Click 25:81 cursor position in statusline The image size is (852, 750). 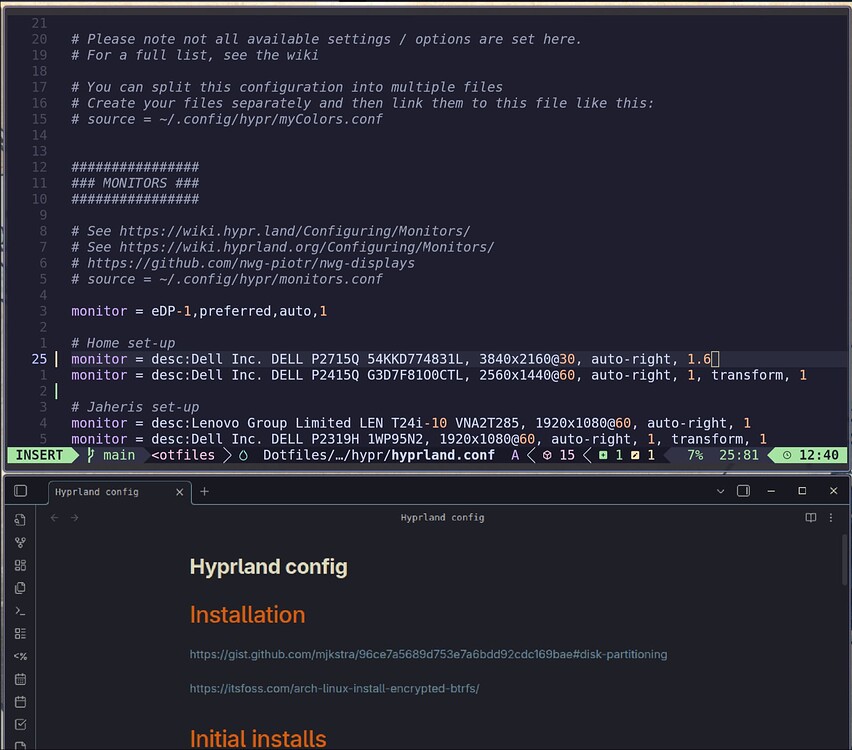[x=738, y=455]
